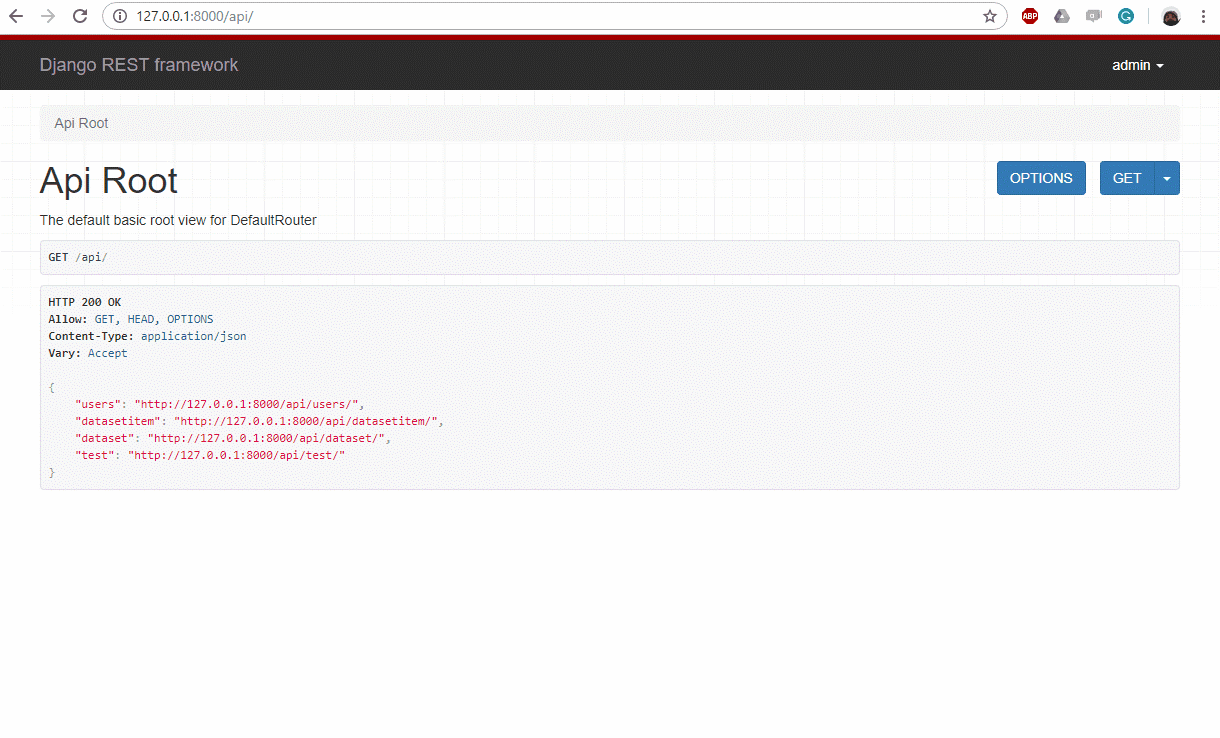This screenshot has width=1220, height=738.
Task: Click the DefaultRouter description text
Action: 178,220
